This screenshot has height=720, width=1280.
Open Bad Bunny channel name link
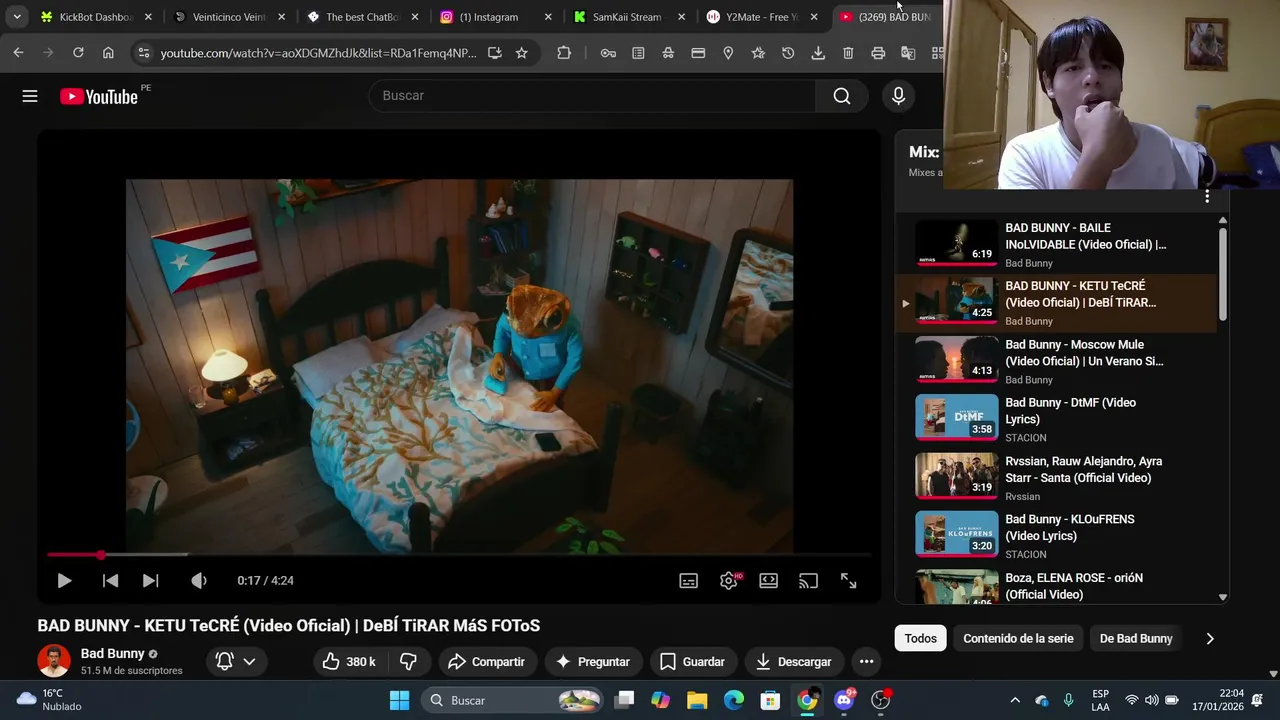point(112,653)
